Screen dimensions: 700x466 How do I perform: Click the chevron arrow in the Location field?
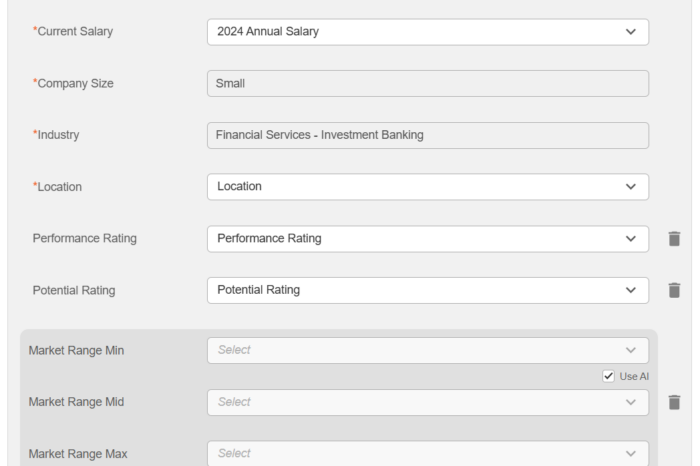629,186
